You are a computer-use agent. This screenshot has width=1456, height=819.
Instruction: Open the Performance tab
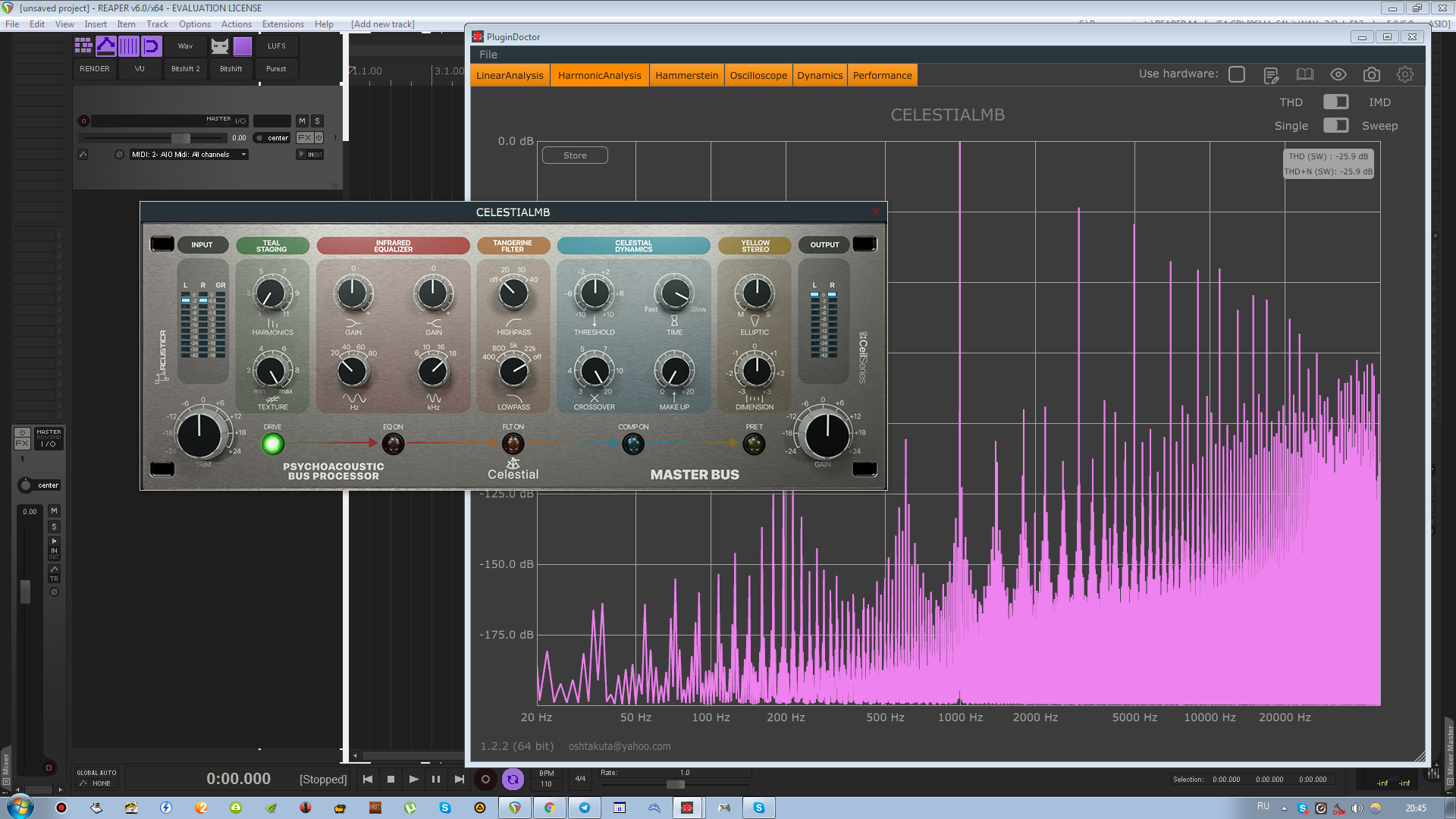(882, 75)
